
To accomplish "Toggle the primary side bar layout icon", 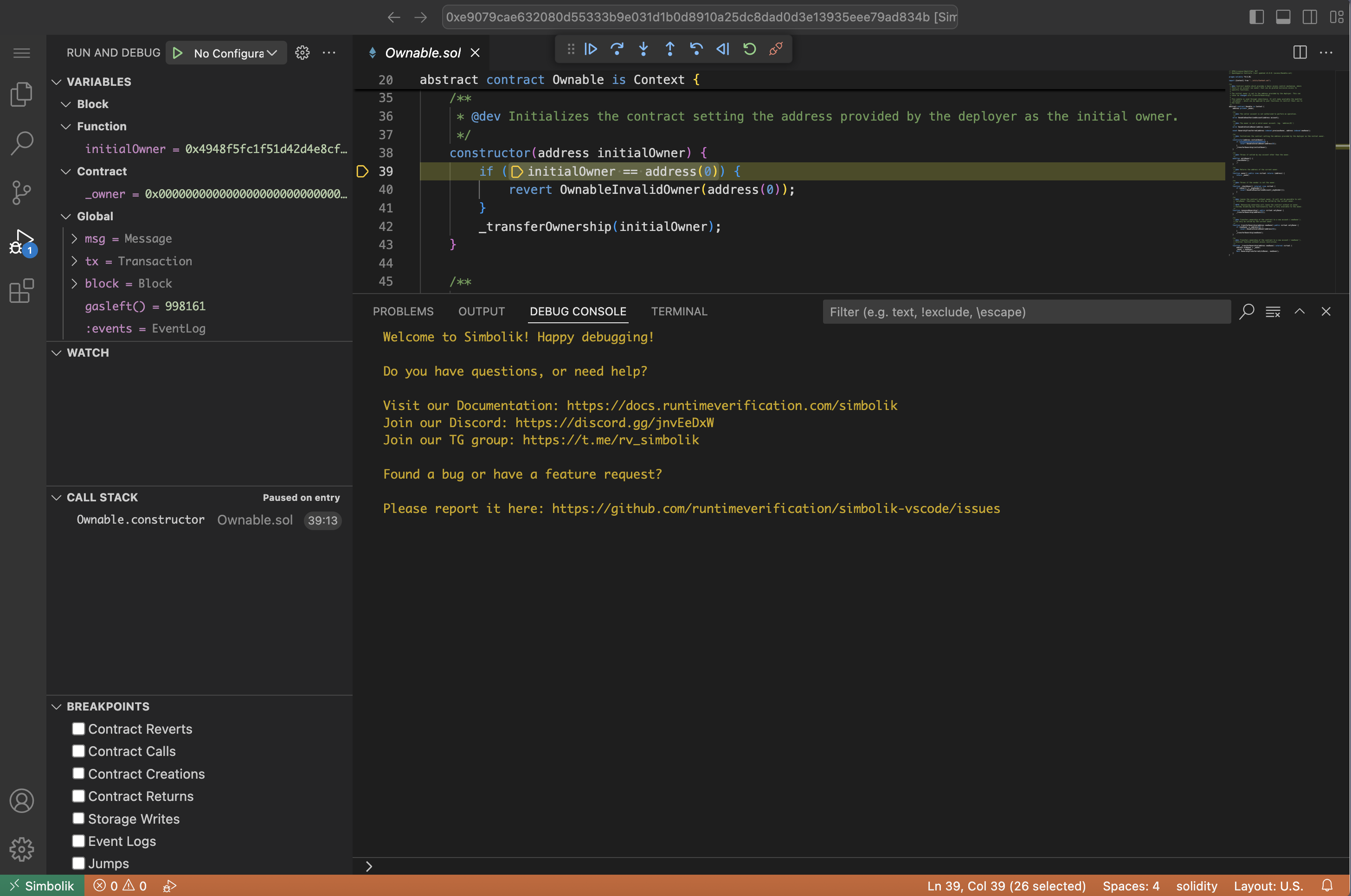I will [1257, 17].
